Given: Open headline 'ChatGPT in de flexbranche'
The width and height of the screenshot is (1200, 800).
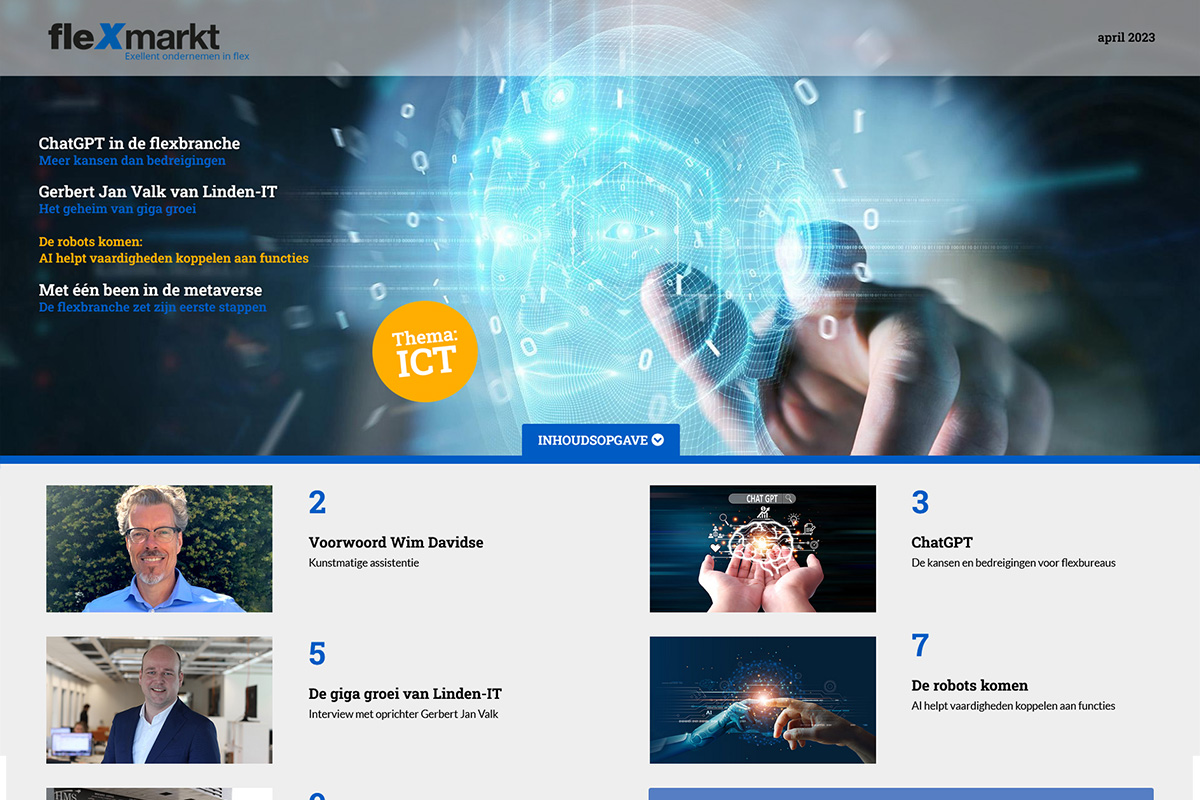Looking at the screenshot, I should click(x=139, y=143).
